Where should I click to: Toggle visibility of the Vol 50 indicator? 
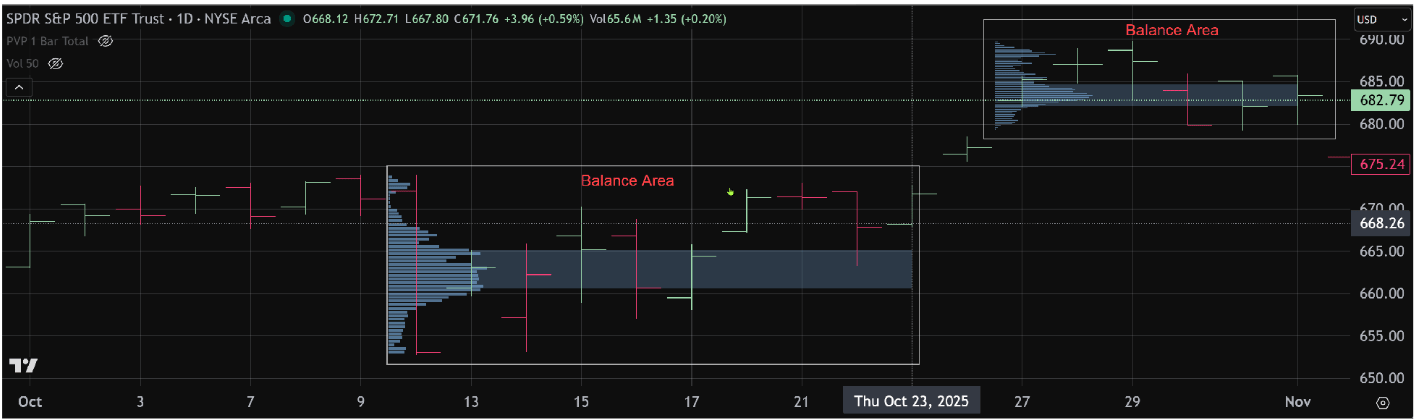coord(56,63)
